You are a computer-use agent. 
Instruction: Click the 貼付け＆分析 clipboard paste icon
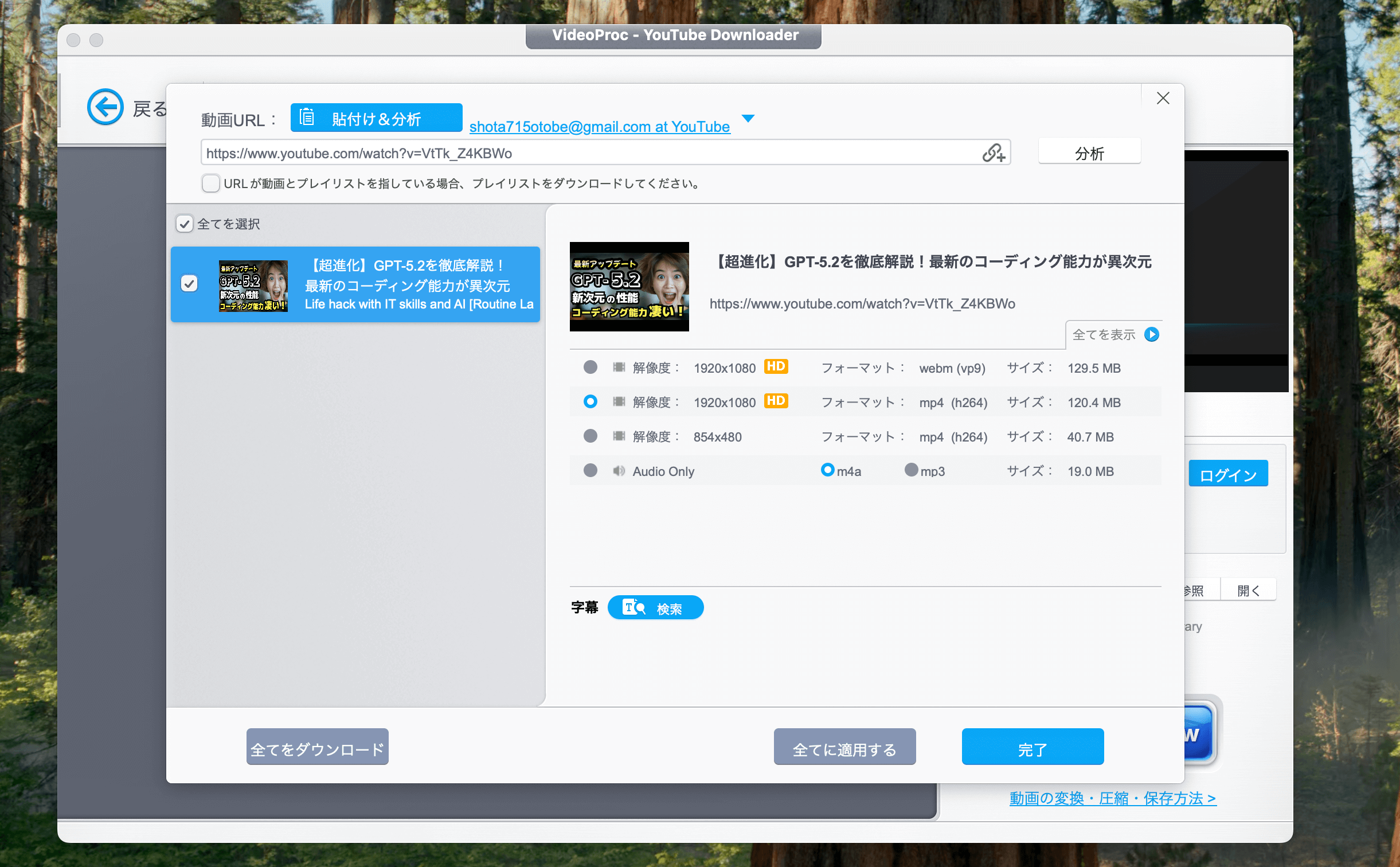pos(308,118)
